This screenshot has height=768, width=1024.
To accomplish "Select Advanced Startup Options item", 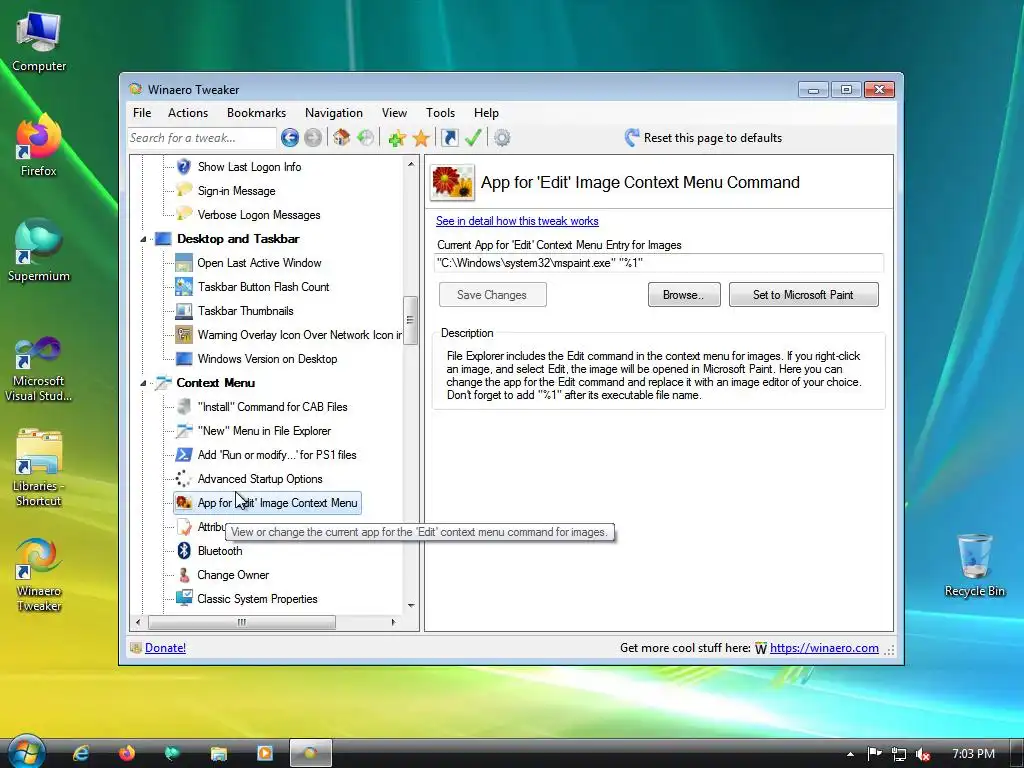I will (x=260, y=479).
